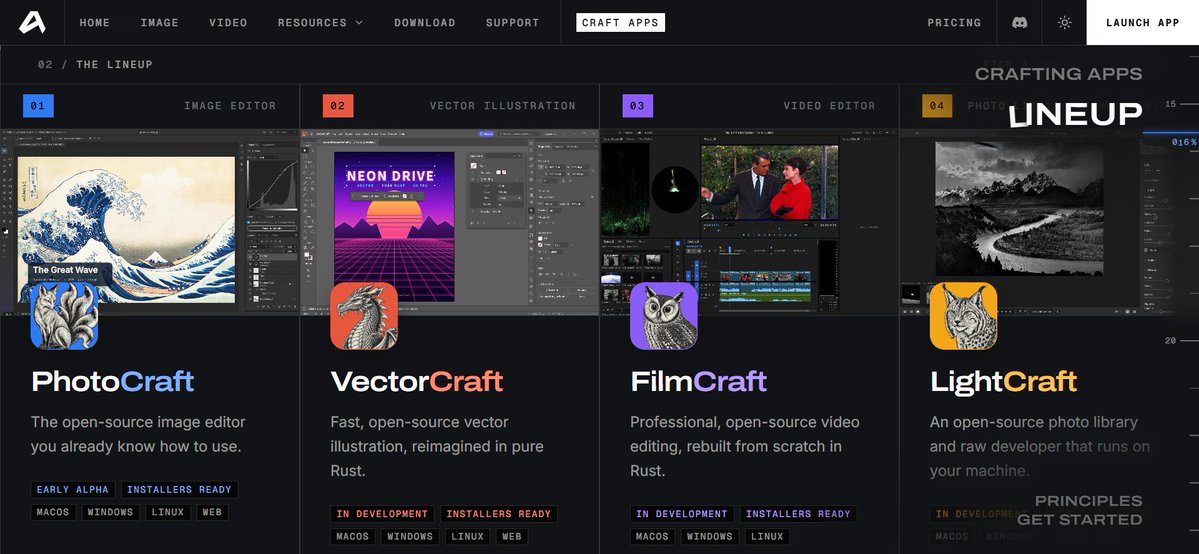Open the FilmCraft editor screenshot

coord(749,222)
